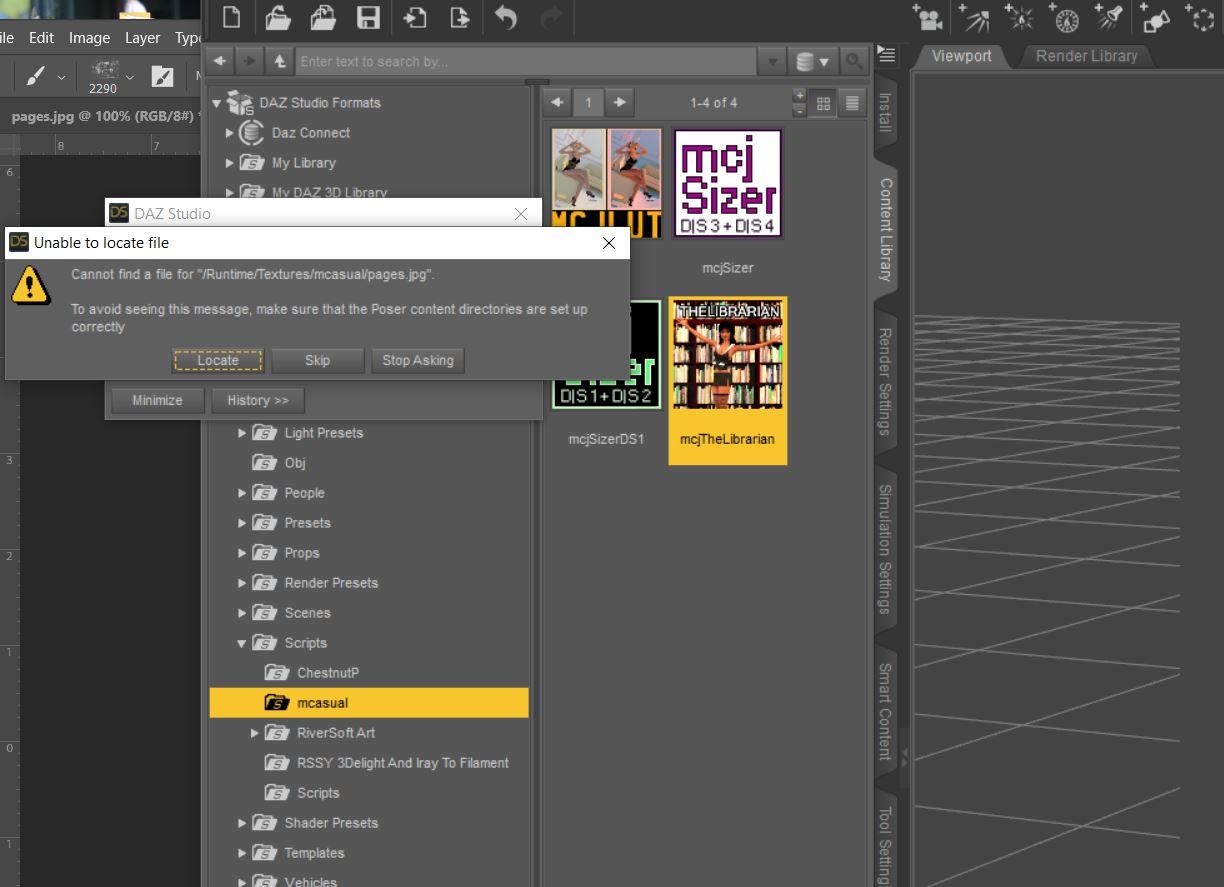Create a new distant light
The image size is (1224, 887).
point(974,18)
